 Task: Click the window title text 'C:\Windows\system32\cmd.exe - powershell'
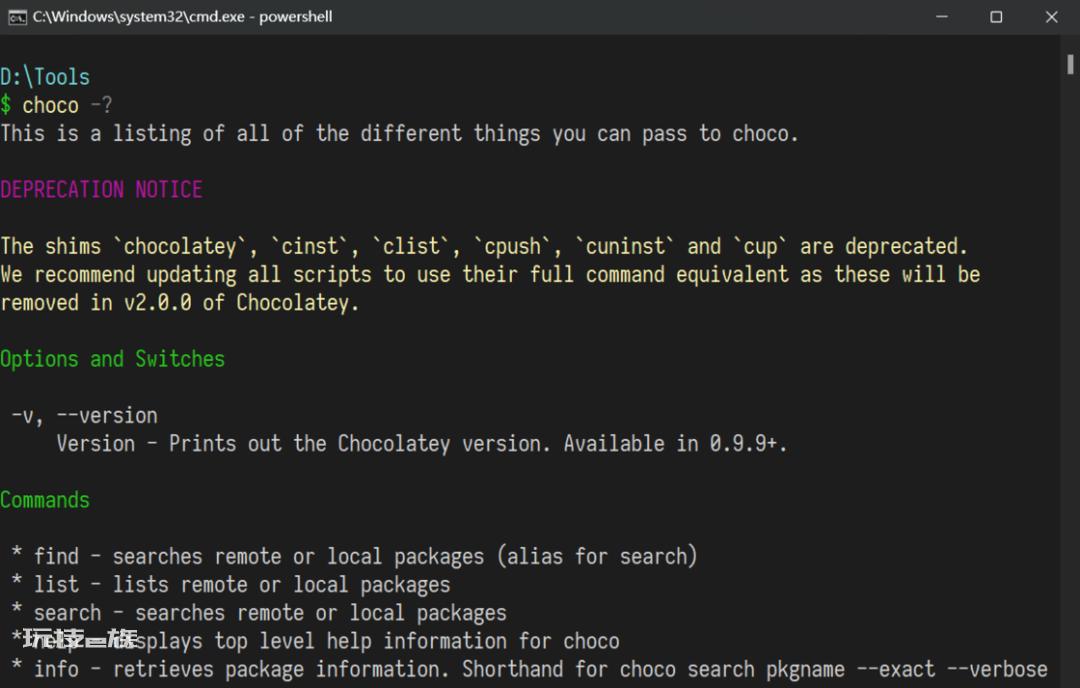tap(183, 17)
